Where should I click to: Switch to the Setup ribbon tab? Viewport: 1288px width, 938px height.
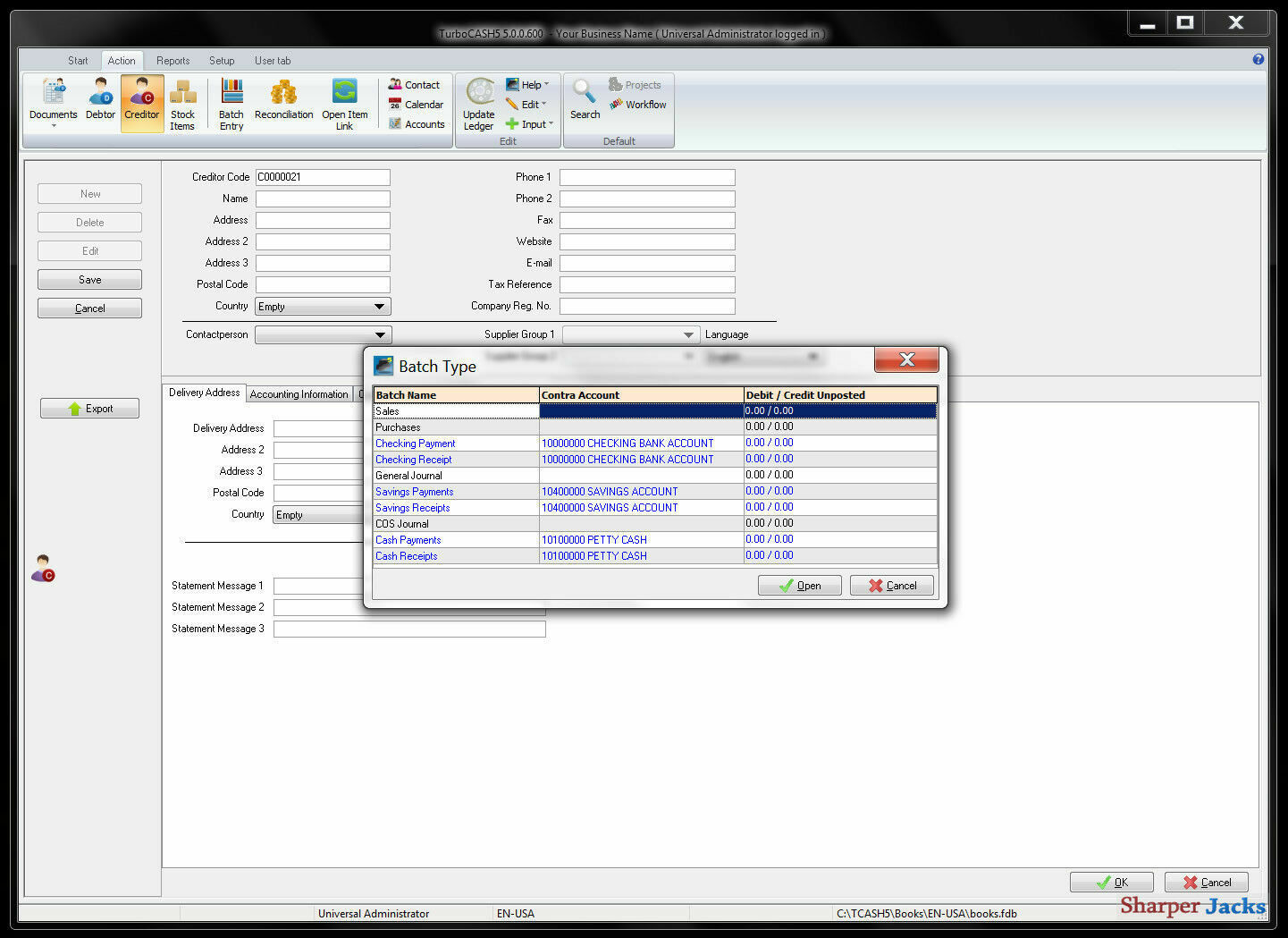tap(222, 61)
